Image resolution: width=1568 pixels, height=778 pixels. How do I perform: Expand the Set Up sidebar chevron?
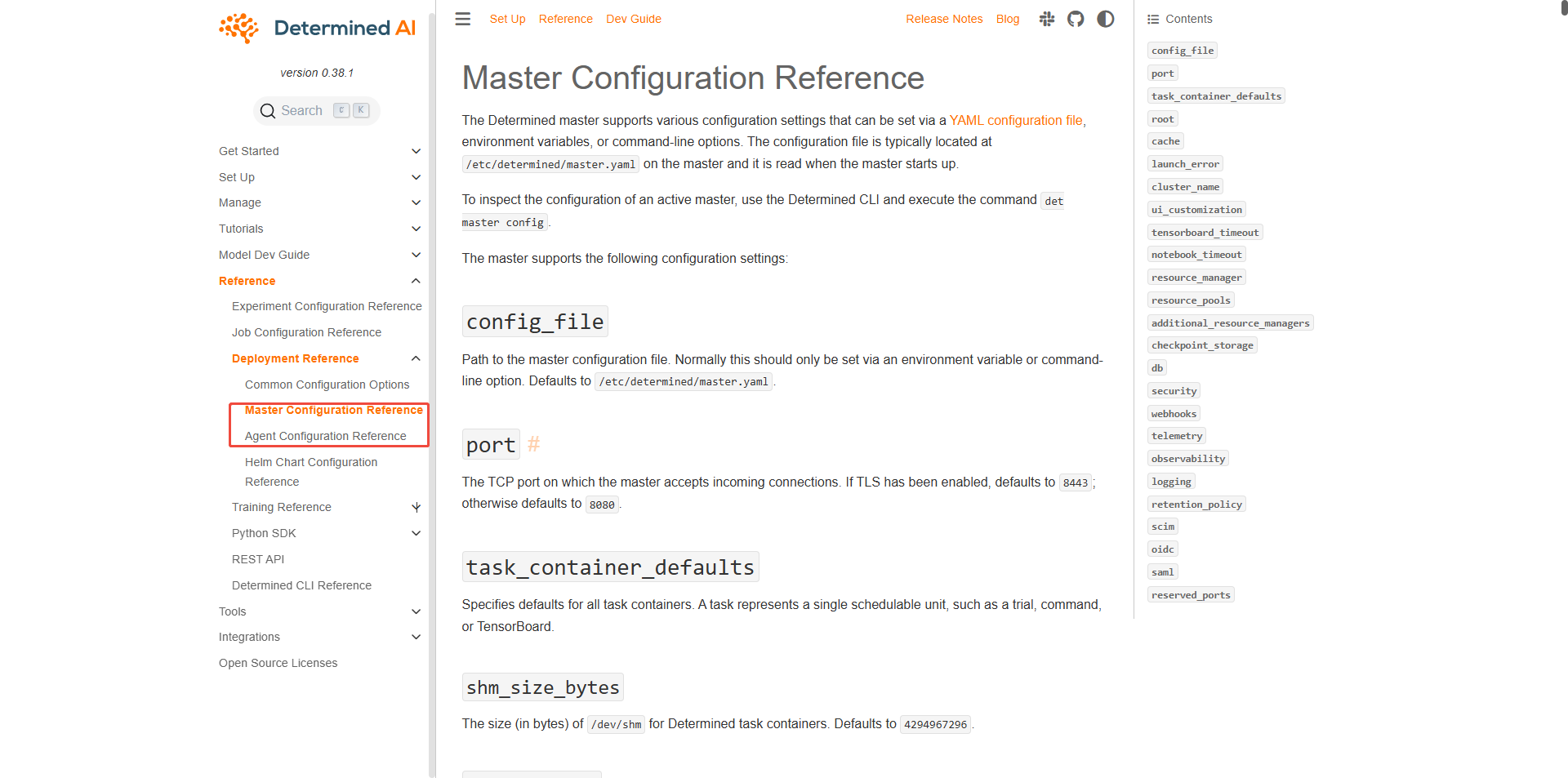click(416, 177)
